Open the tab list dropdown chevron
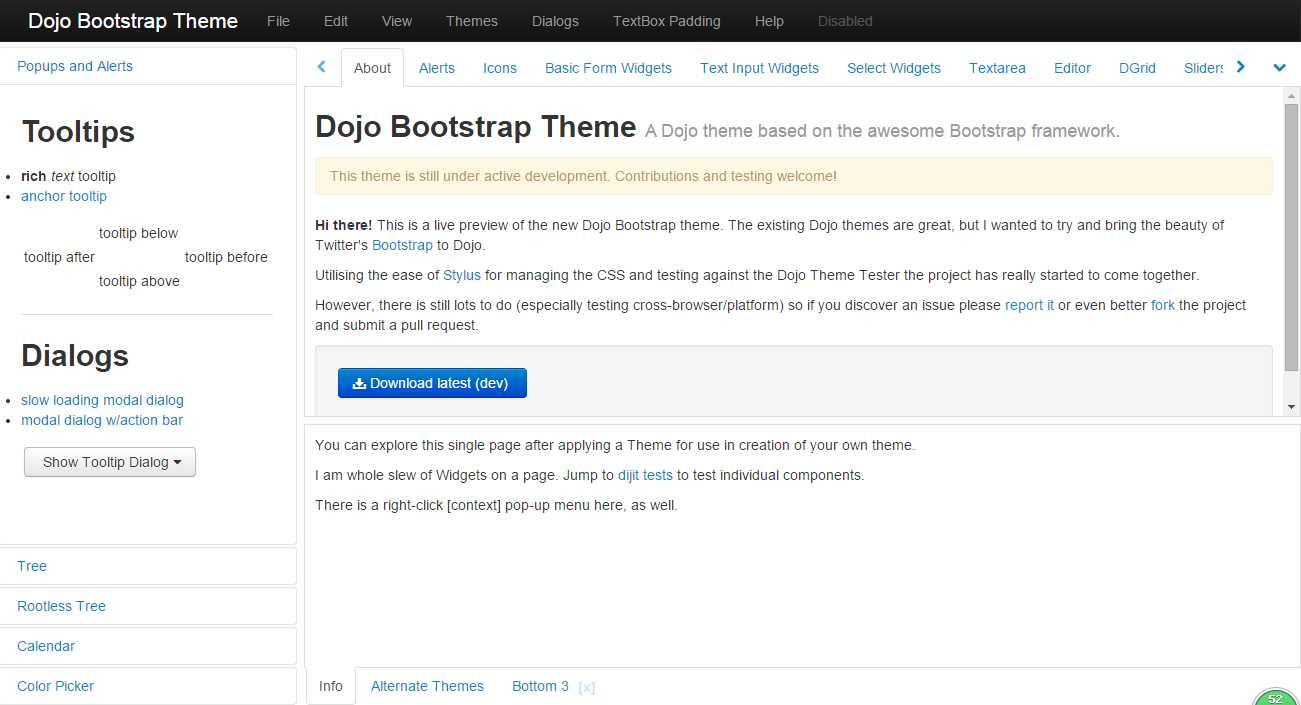Image resolution: width=1301 pixels, height=705 pixels. (x=1279, y=68)
